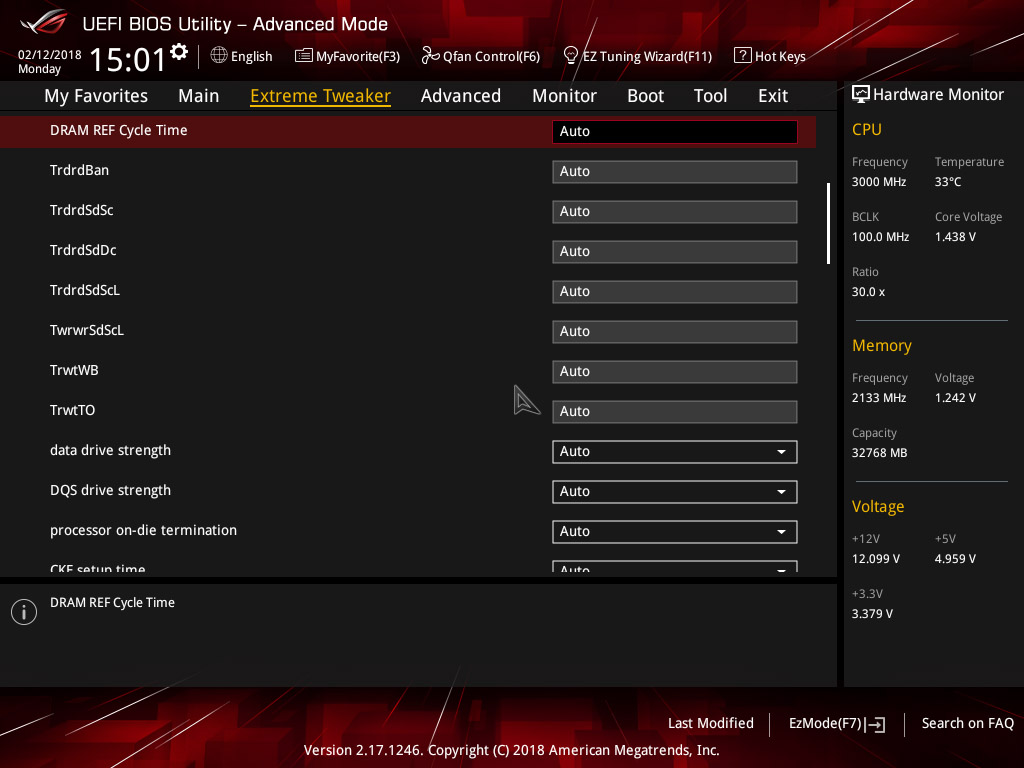Select the DRAM REF Cycle Time label
The height and width of the screenshot is (768, 1024).
click(x=119, y=131)
